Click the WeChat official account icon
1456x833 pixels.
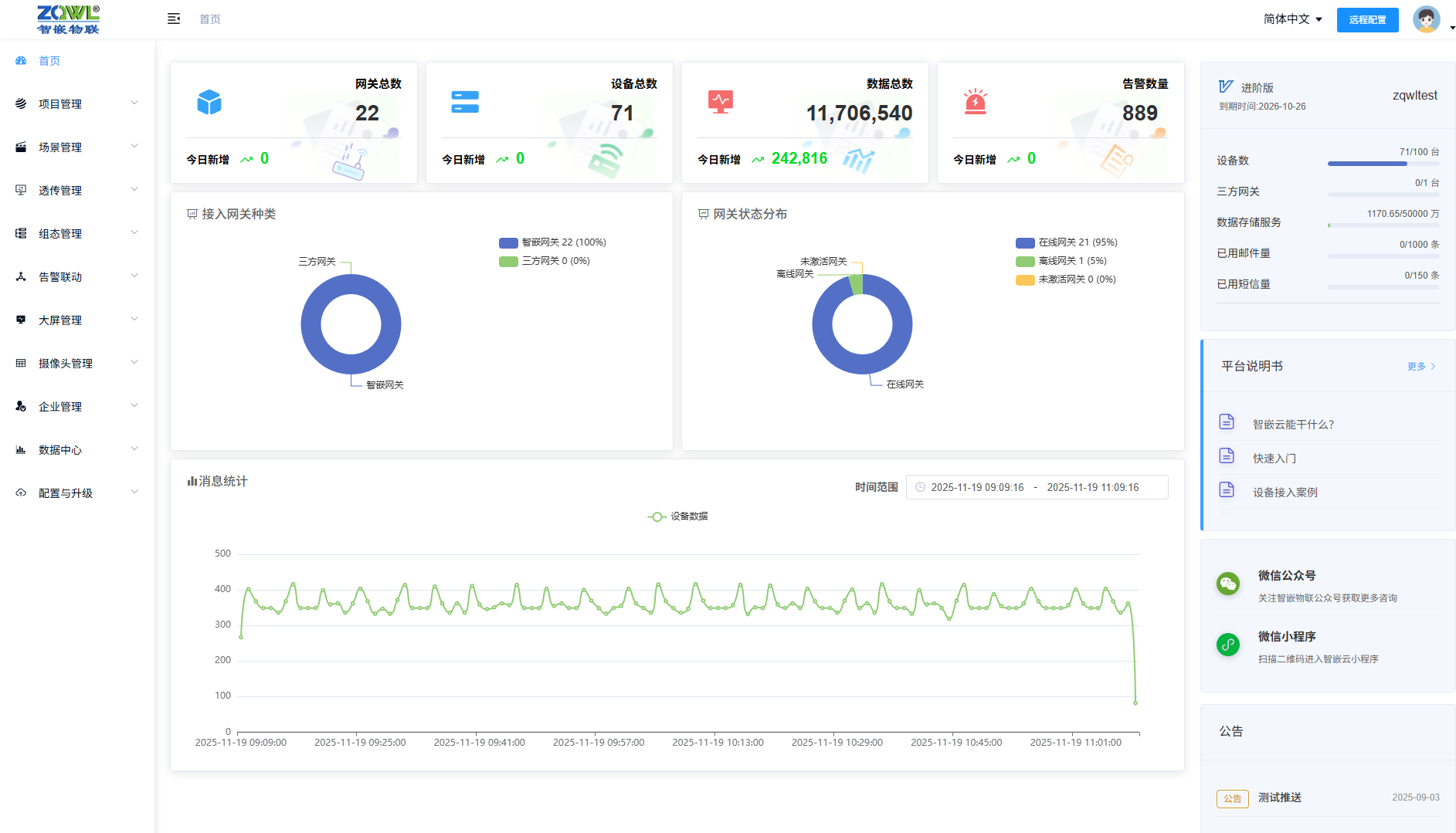[1228, 584]
